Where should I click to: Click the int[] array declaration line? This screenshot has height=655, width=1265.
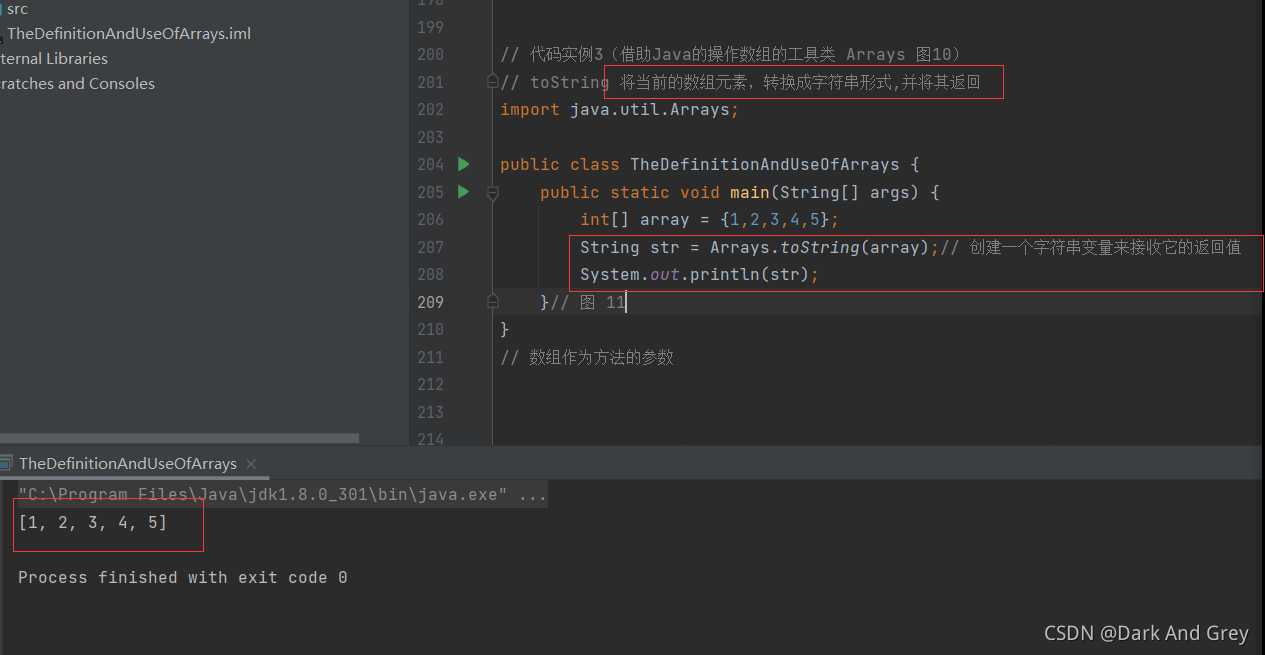pyautogui.click(x=709, y=219)
